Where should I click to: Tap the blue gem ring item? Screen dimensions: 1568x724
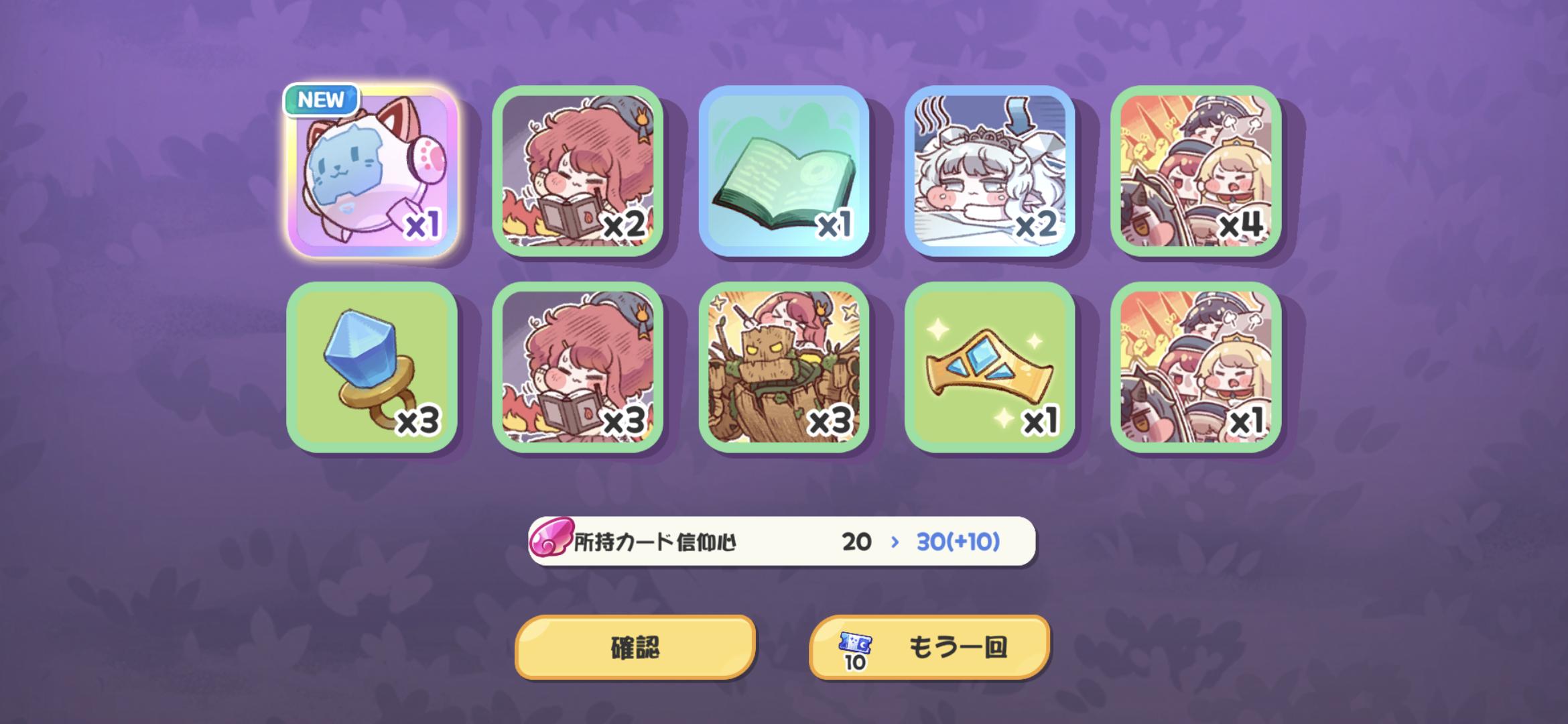[373, 367]
